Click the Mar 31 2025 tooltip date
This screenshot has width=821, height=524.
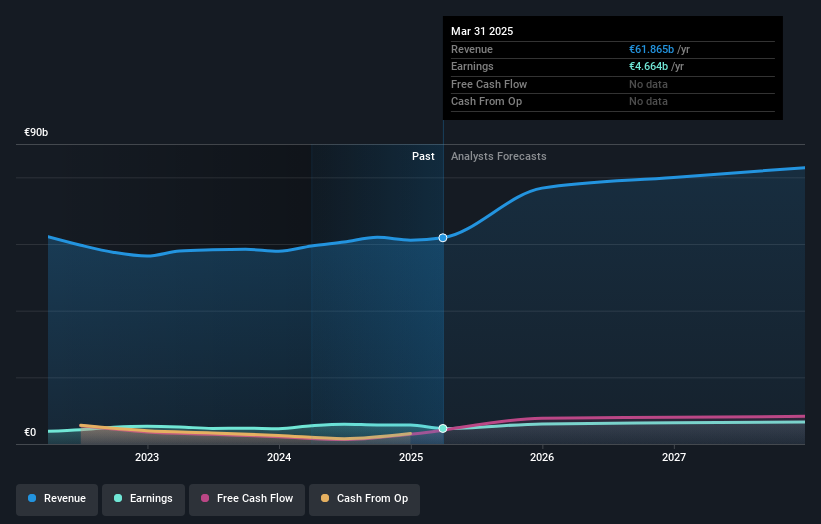[x=482, y=31]
